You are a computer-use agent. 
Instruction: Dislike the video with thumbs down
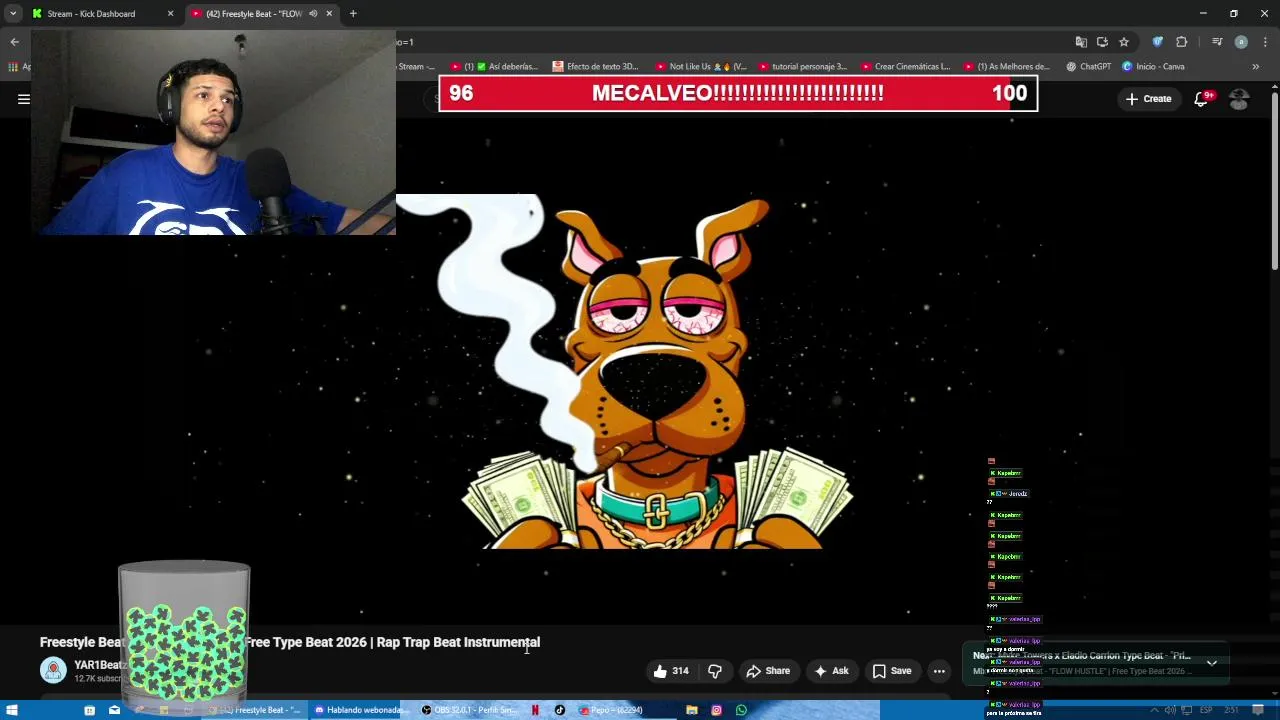pos(715,671)
